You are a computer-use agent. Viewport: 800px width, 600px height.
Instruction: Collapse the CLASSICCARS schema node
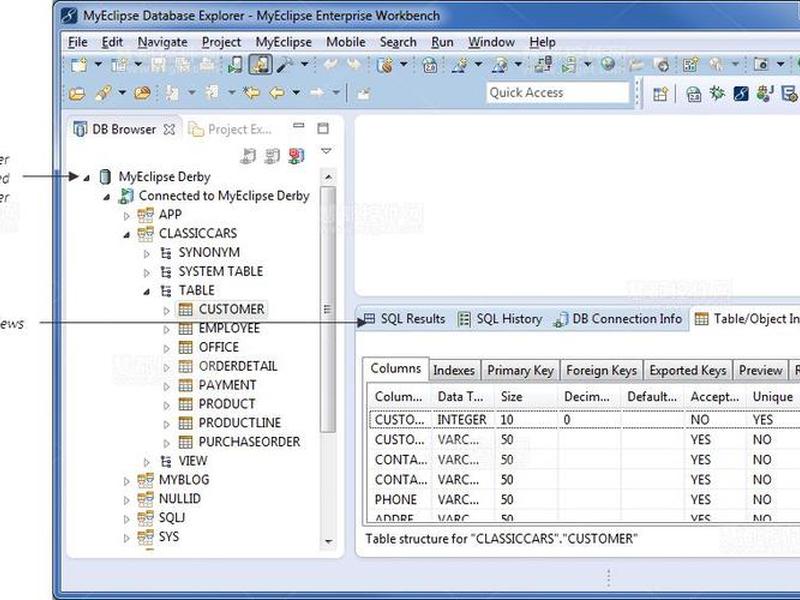127,235
